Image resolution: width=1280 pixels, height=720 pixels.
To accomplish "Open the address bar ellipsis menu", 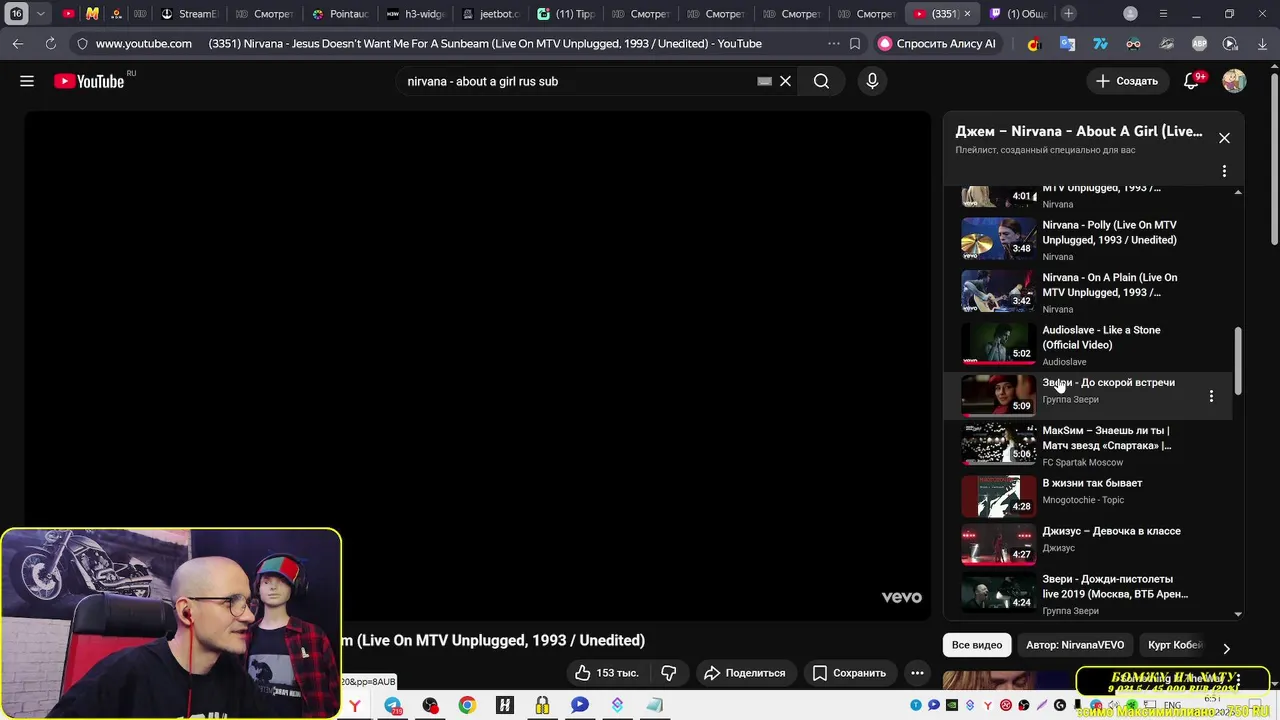I will click(834, 44).
